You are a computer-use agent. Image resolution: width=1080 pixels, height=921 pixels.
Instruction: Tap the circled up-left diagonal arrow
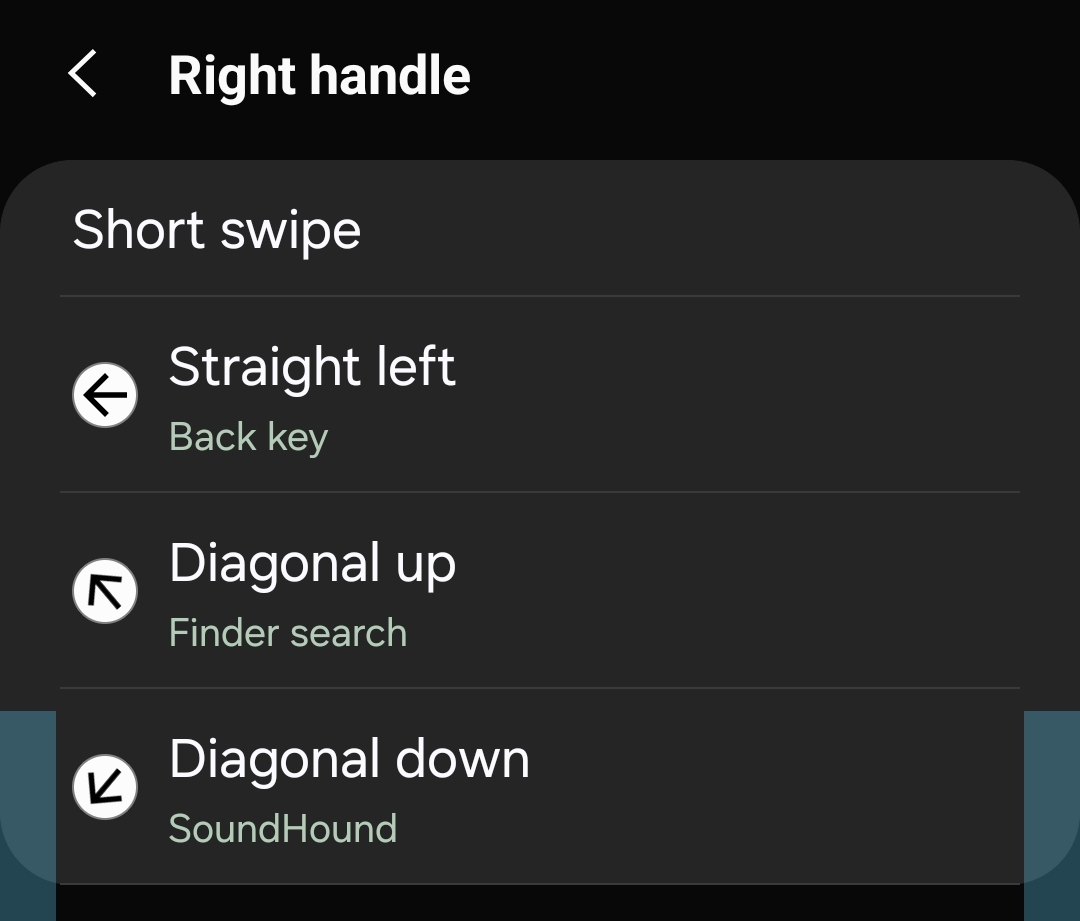(x=105, y=591)
